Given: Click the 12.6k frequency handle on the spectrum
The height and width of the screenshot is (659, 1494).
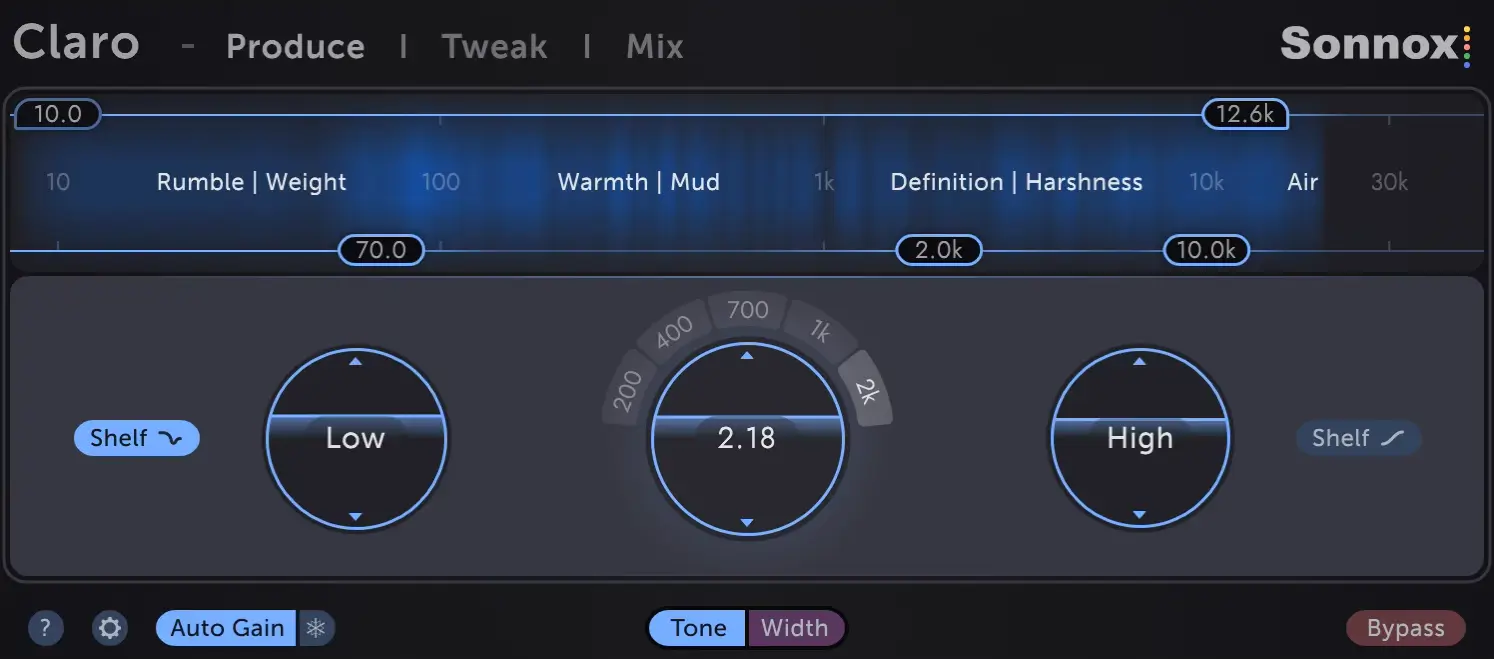Looking at the screenshot, I should click(1243, 114).
